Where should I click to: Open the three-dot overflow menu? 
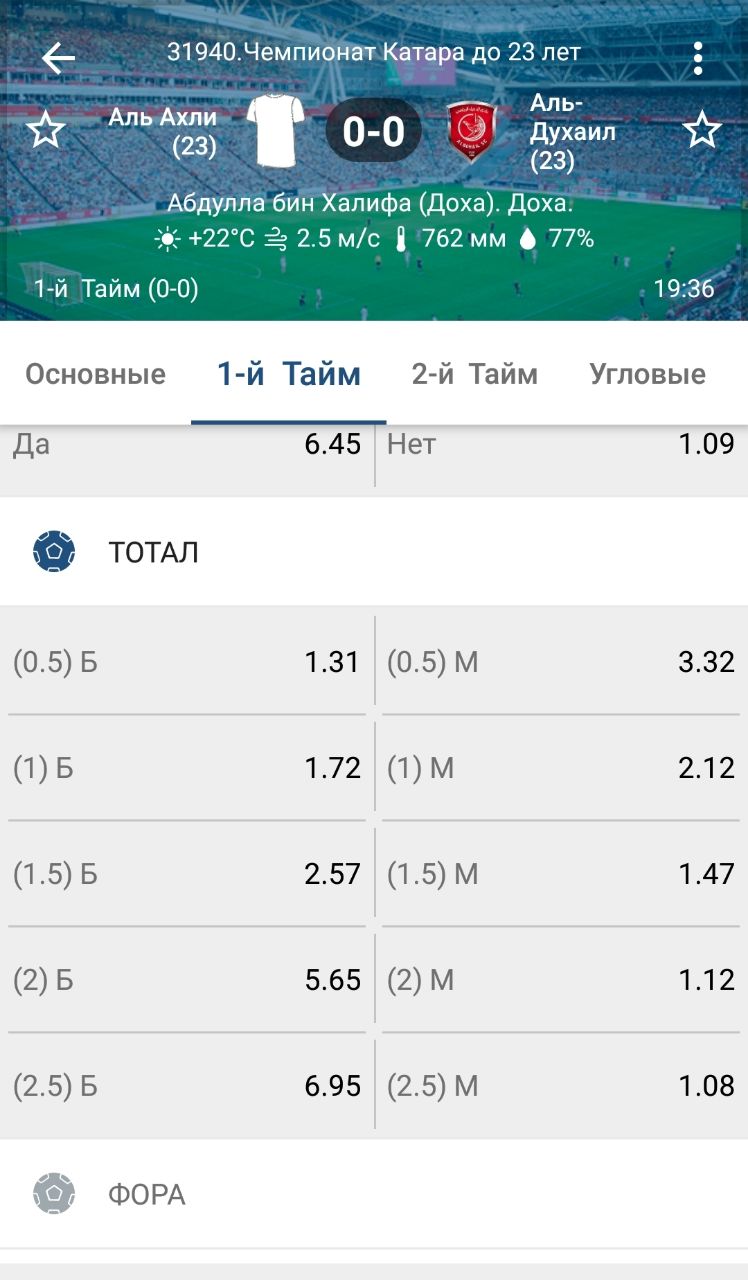(698, 58)
